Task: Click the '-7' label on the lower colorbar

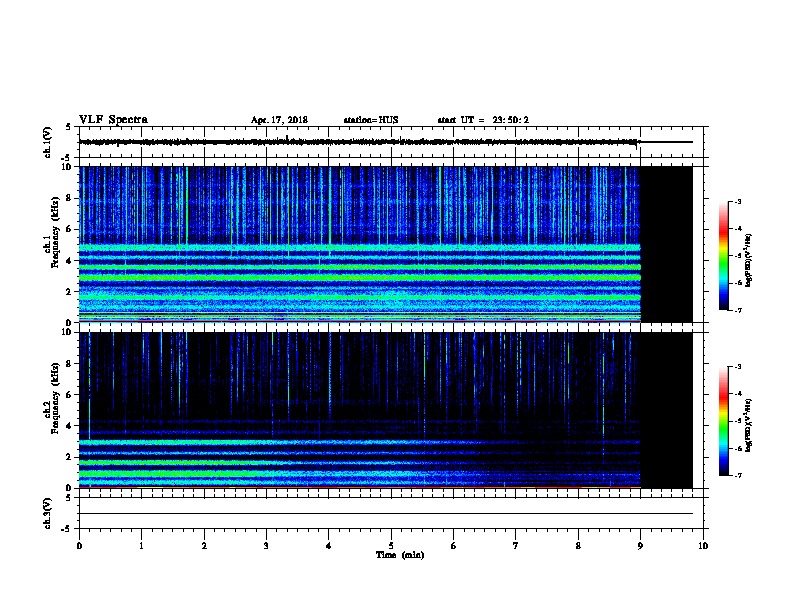Action: click(x=737, y=475)
